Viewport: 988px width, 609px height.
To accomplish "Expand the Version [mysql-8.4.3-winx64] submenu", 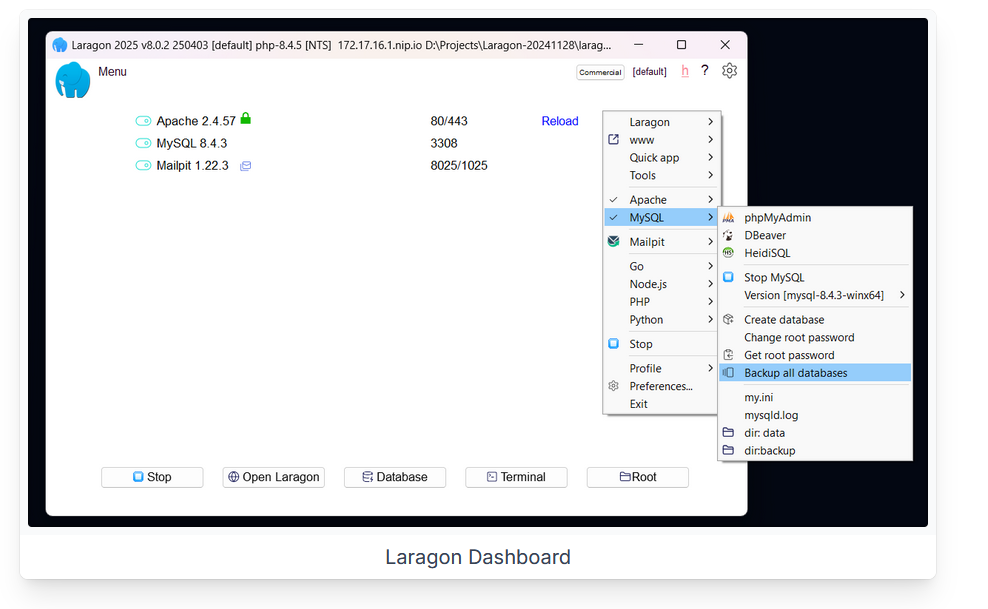I will point(814,296).
